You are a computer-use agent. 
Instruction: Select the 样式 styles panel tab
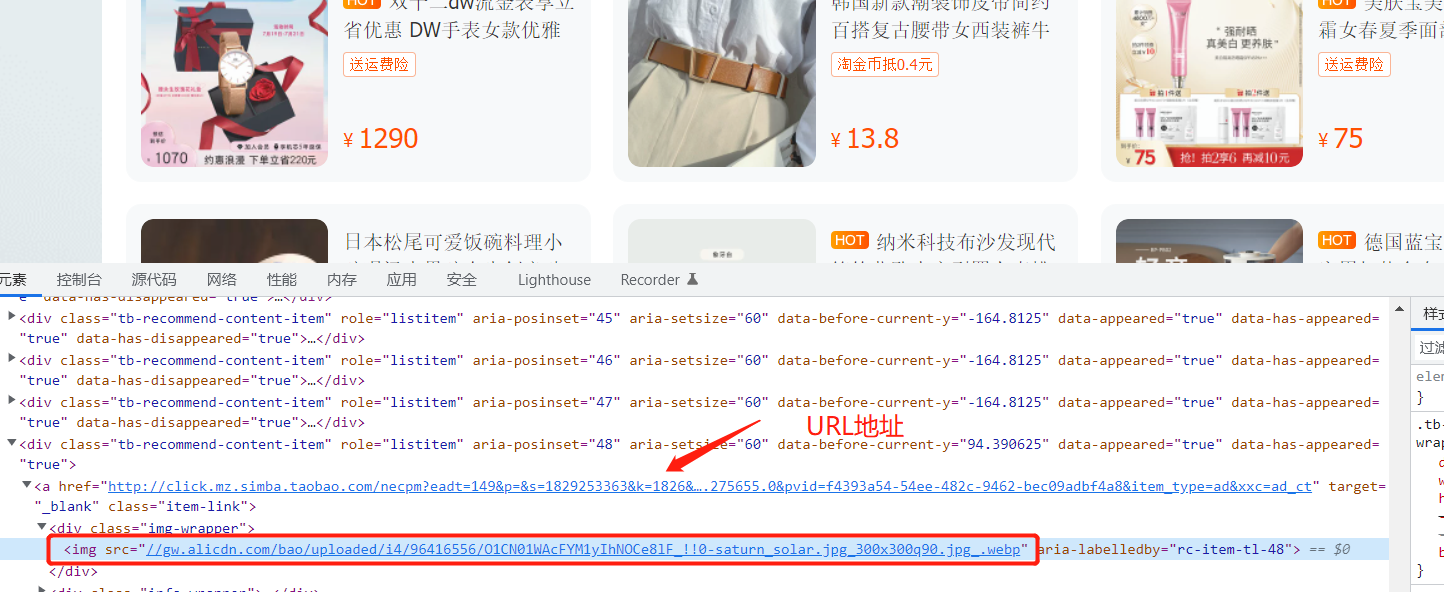pos(1433,313)
